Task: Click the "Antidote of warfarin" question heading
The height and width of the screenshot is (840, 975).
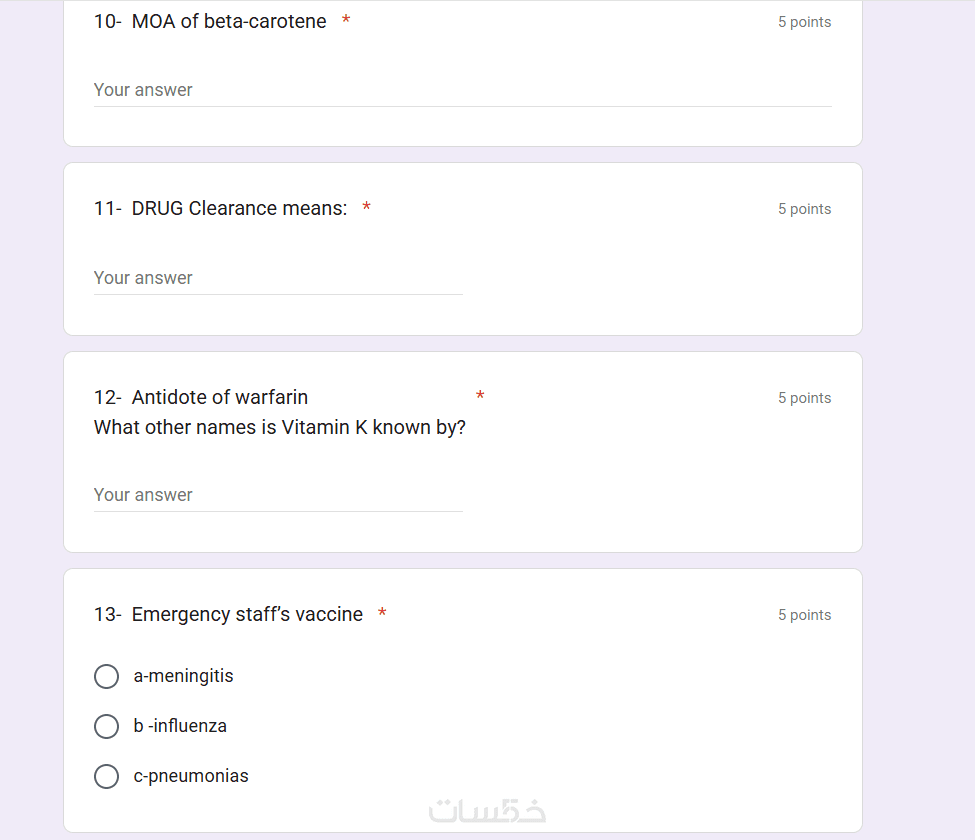Action: point(219,398)
